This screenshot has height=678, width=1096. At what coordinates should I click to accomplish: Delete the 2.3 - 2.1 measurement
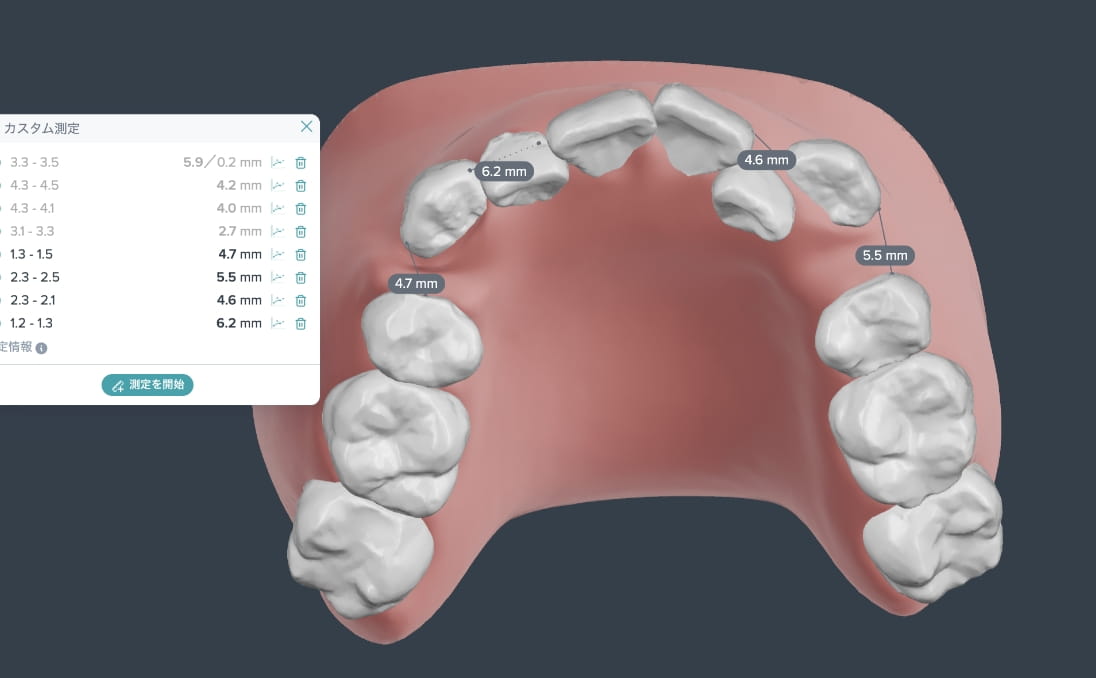301,301
